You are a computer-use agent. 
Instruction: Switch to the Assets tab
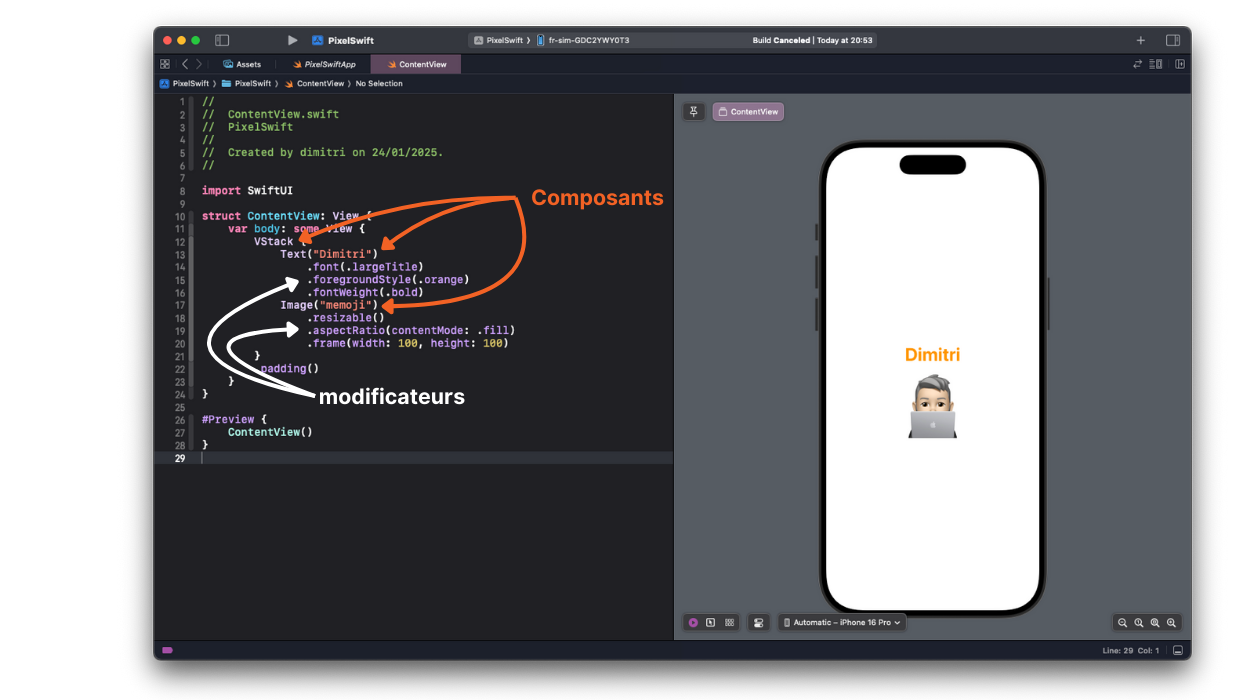click(x=242, y=64)
